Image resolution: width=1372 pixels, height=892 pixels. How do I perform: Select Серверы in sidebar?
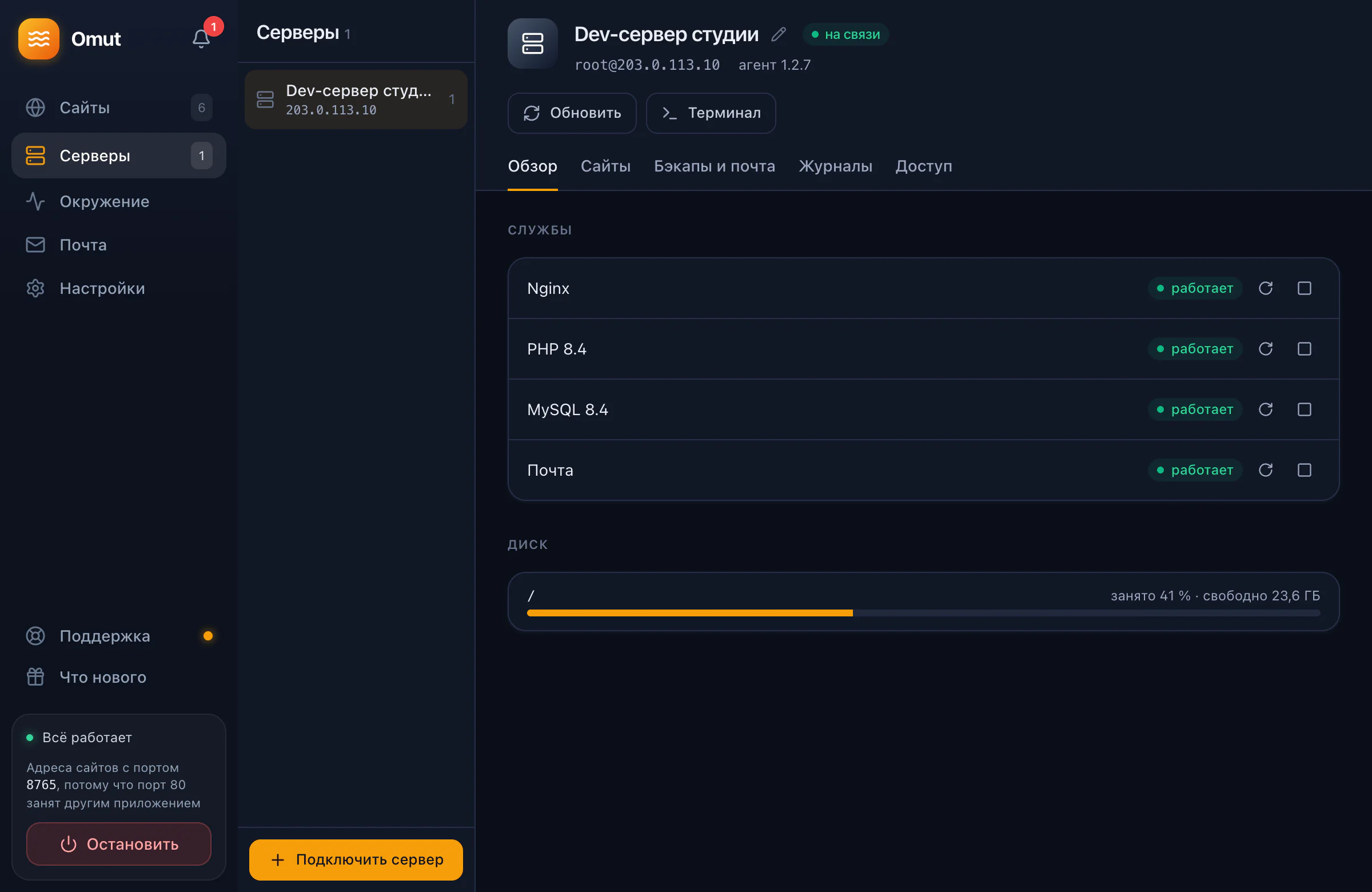coord(119,156)
